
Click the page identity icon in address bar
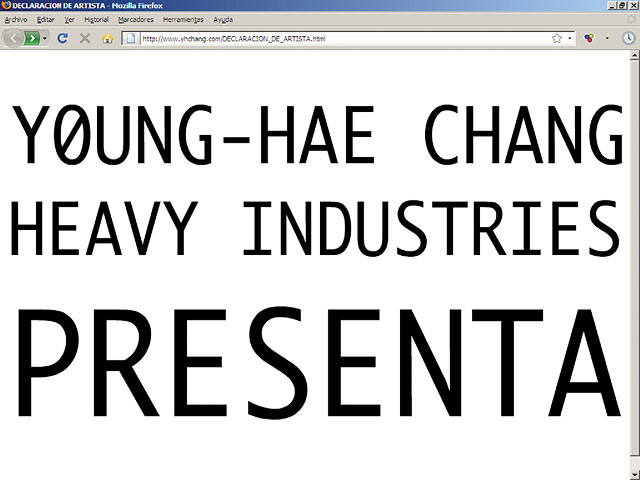tap(131, 38)
